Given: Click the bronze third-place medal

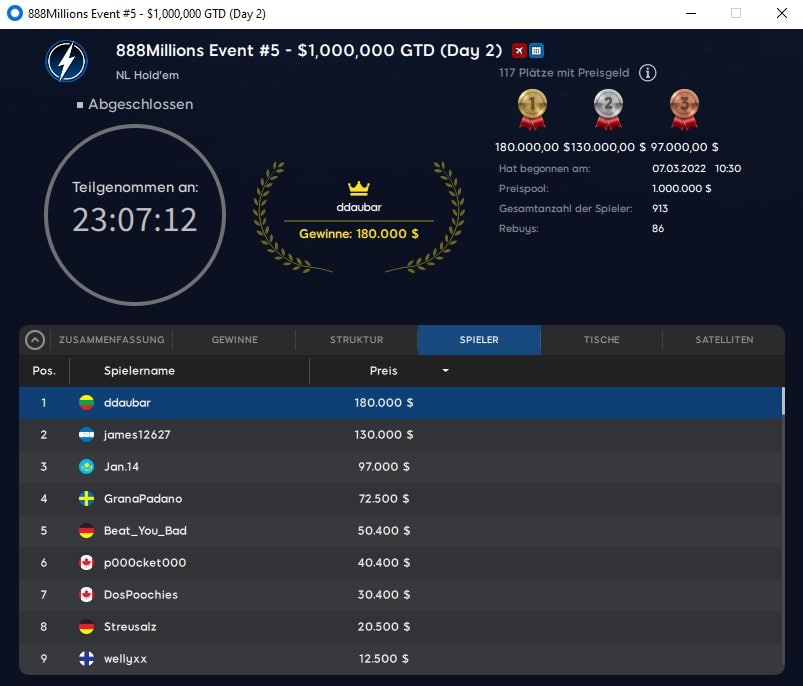Looking at the screenshot, I should tap(684, 109).
